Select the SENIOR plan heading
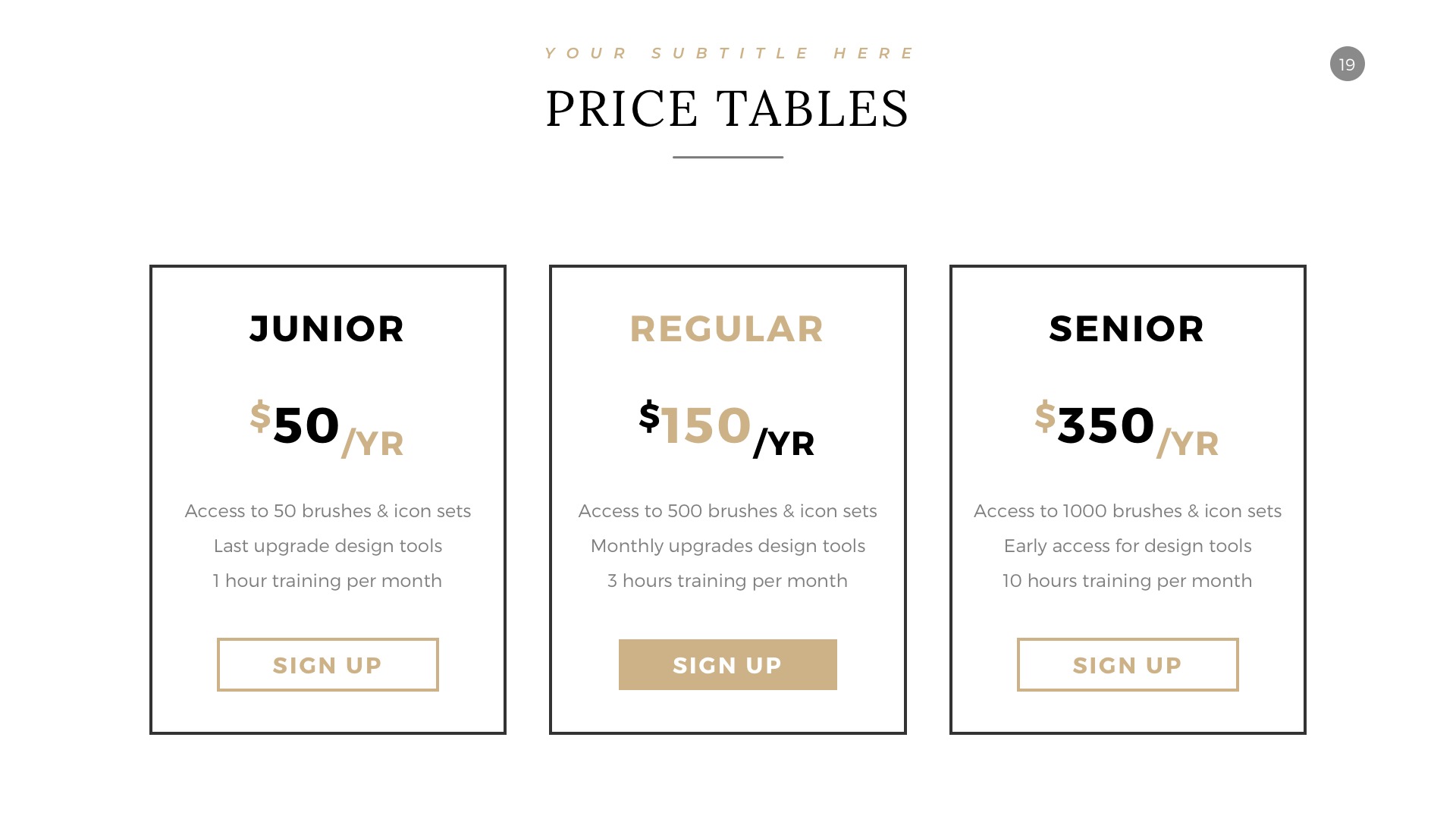 tap(1127, 329)
